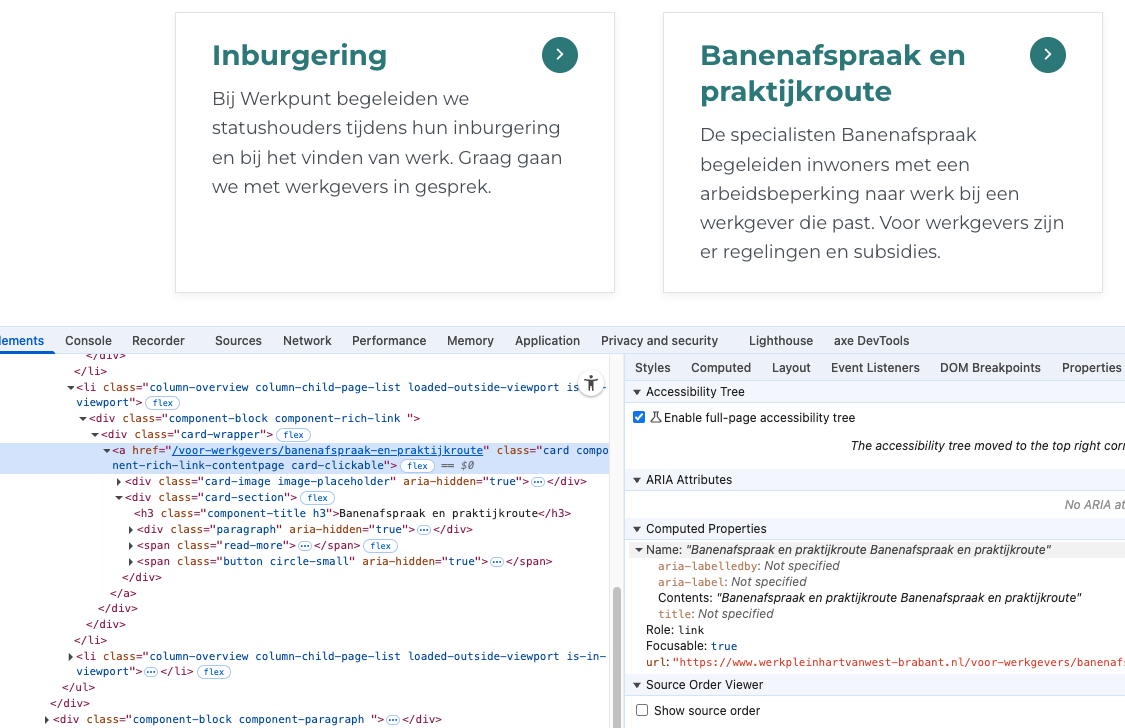
Task: Expand the button circle-small span node
Action: 131,562
